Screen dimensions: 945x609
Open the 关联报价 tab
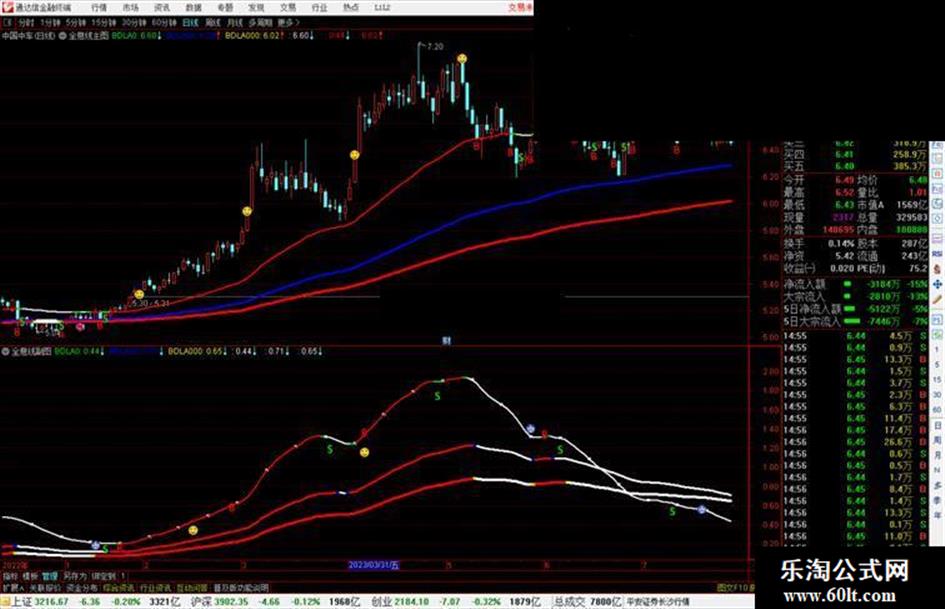45,588
